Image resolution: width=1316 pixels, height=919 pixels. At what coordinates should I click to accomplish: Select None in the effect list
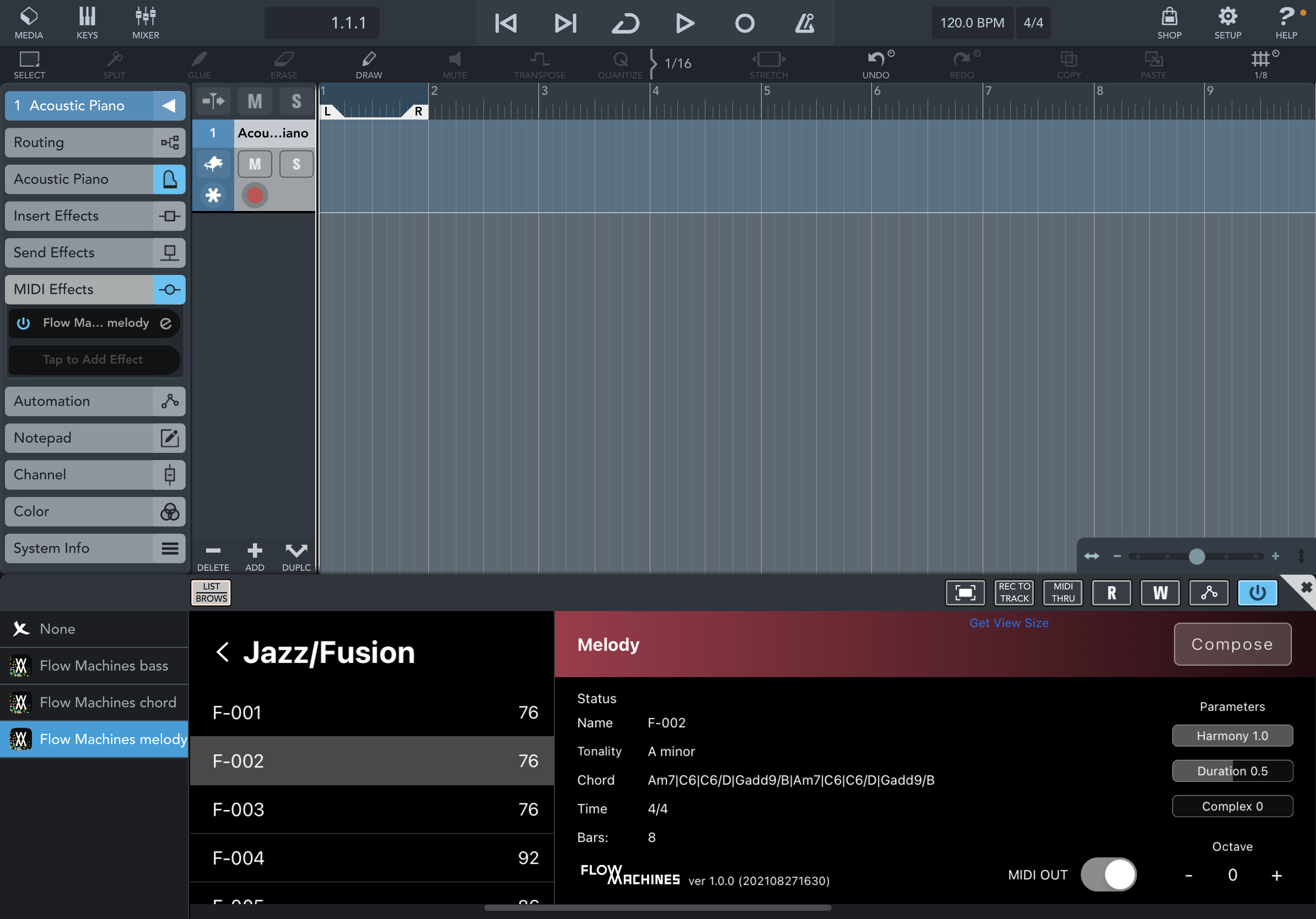point(94,629)
